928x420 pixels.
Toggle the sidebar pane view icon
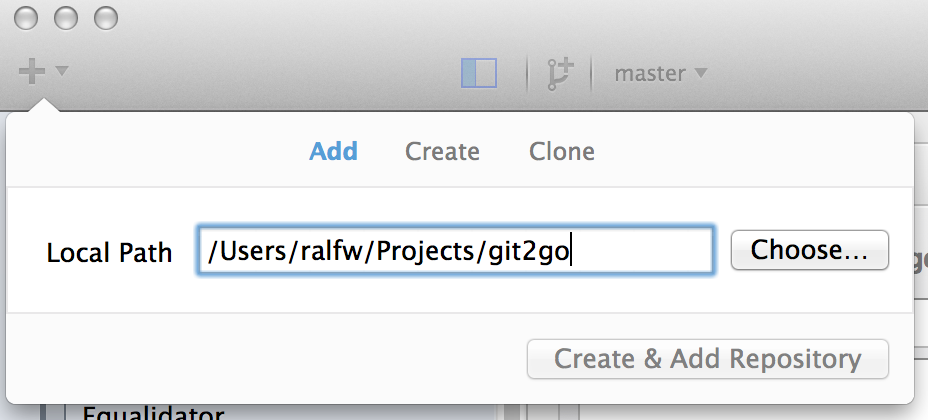479,73
